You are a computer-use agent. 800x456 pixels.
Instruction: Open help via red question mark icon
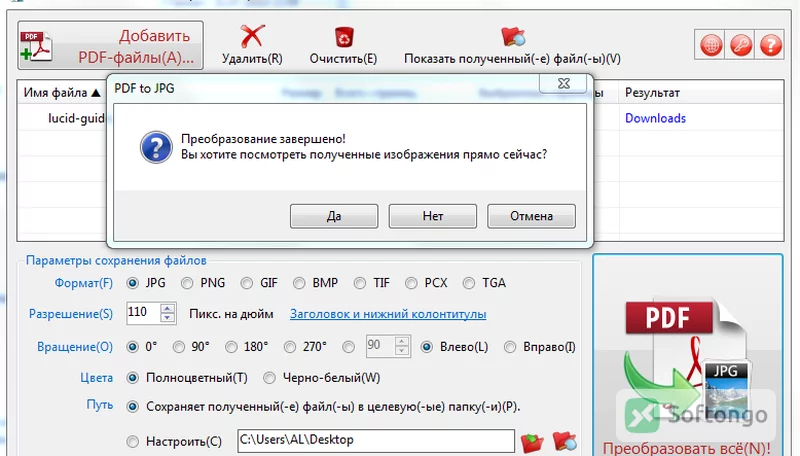point(771,45)
